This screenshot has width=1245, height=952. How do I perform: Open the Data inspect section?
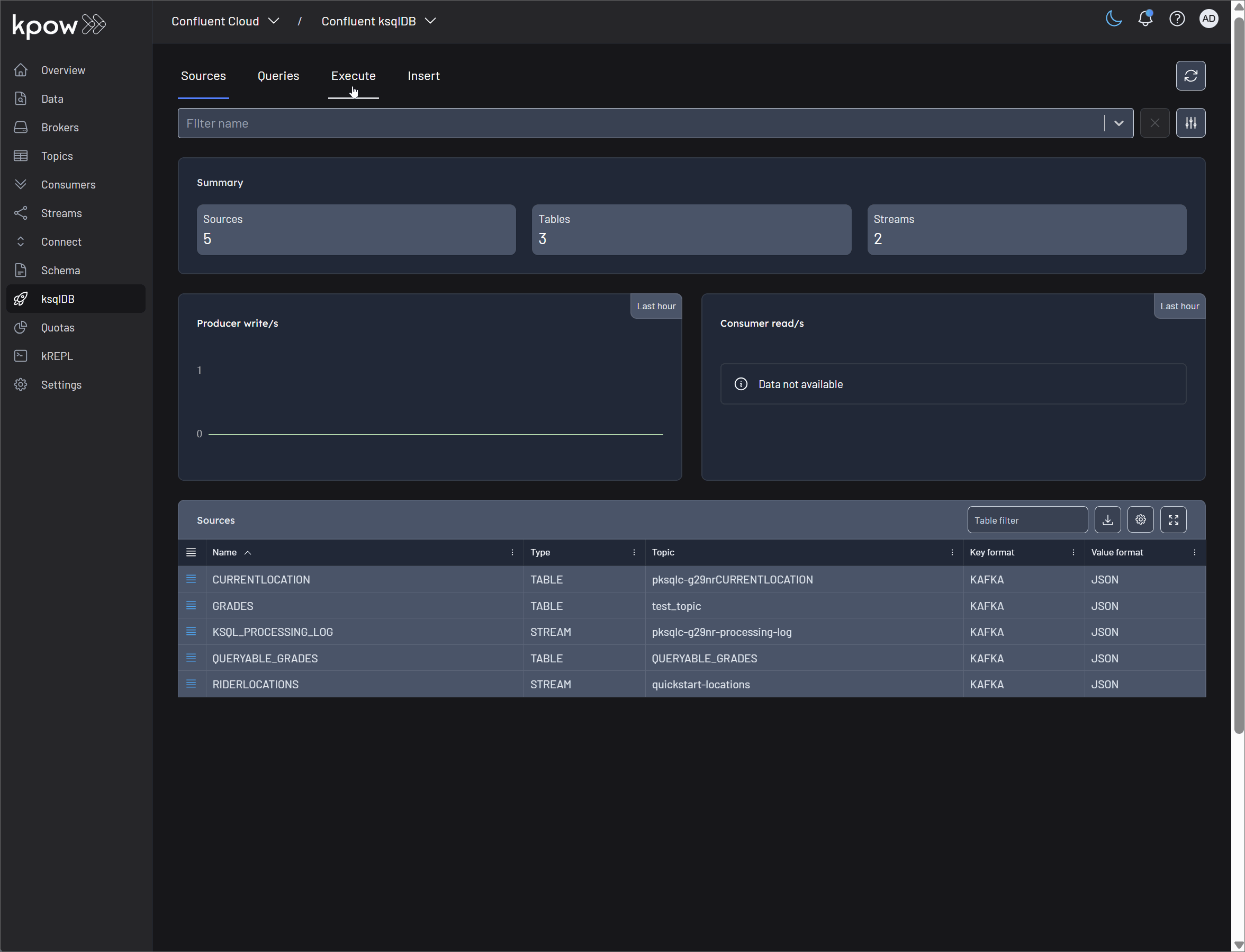point(76,98)
